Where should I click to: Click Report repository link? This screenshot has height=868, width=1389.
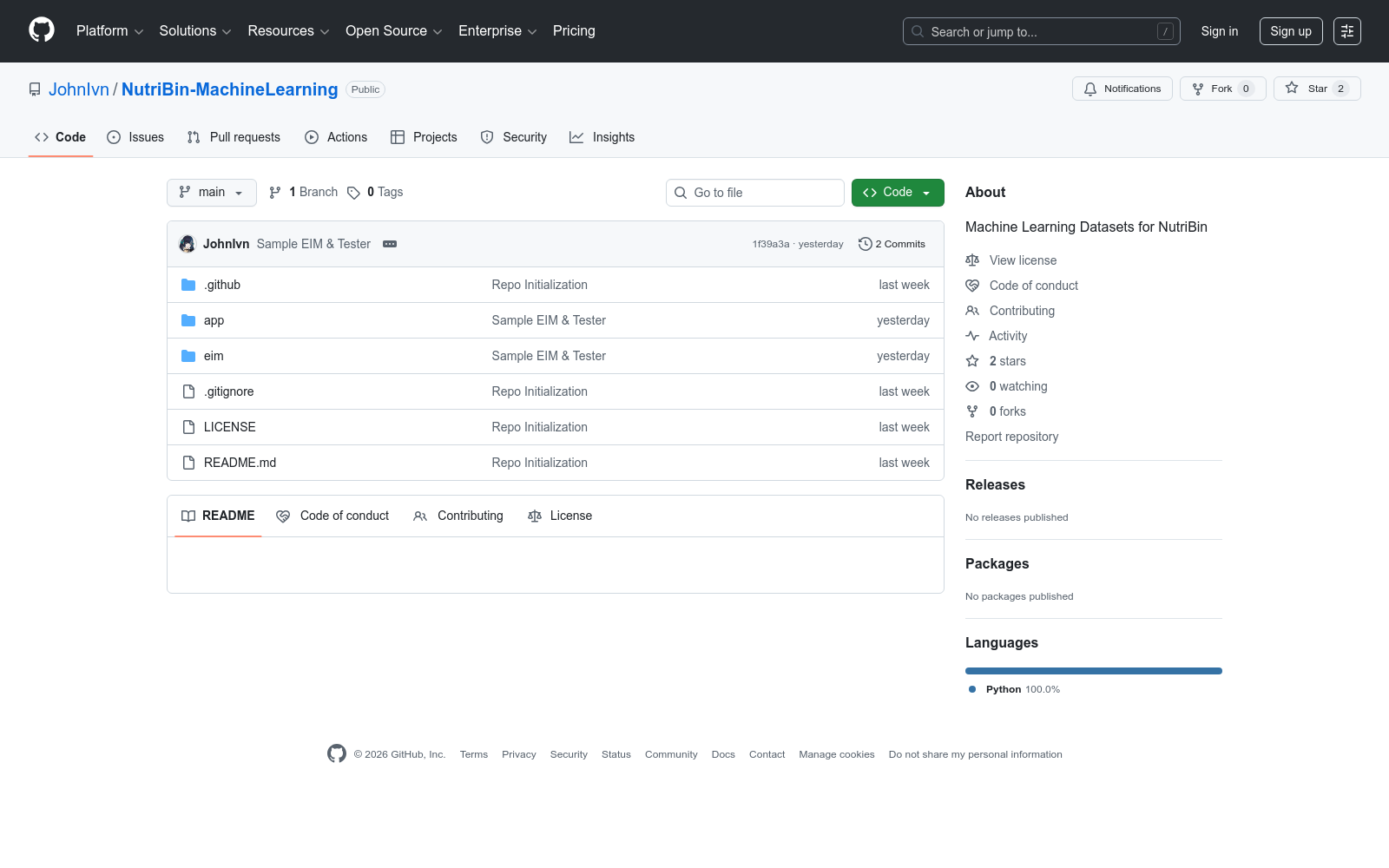point(1011,437)
